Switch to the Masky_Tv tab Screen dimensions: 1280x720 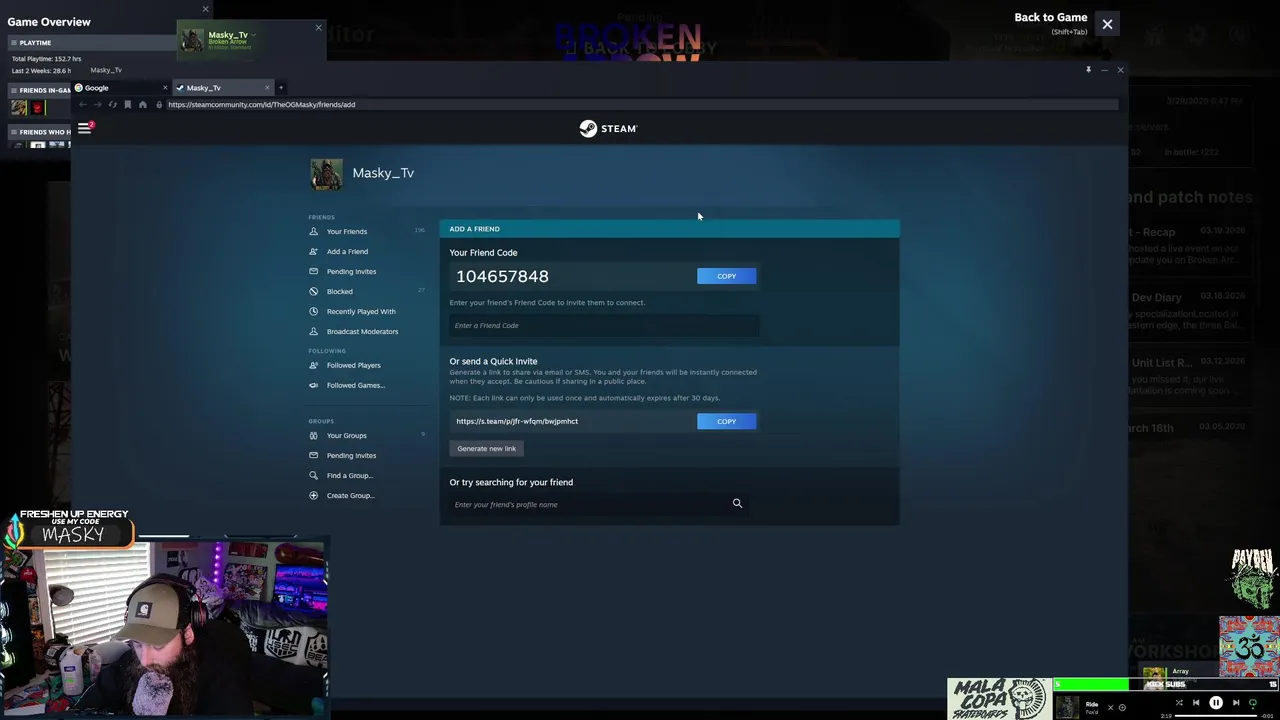(x=223, y=88)
